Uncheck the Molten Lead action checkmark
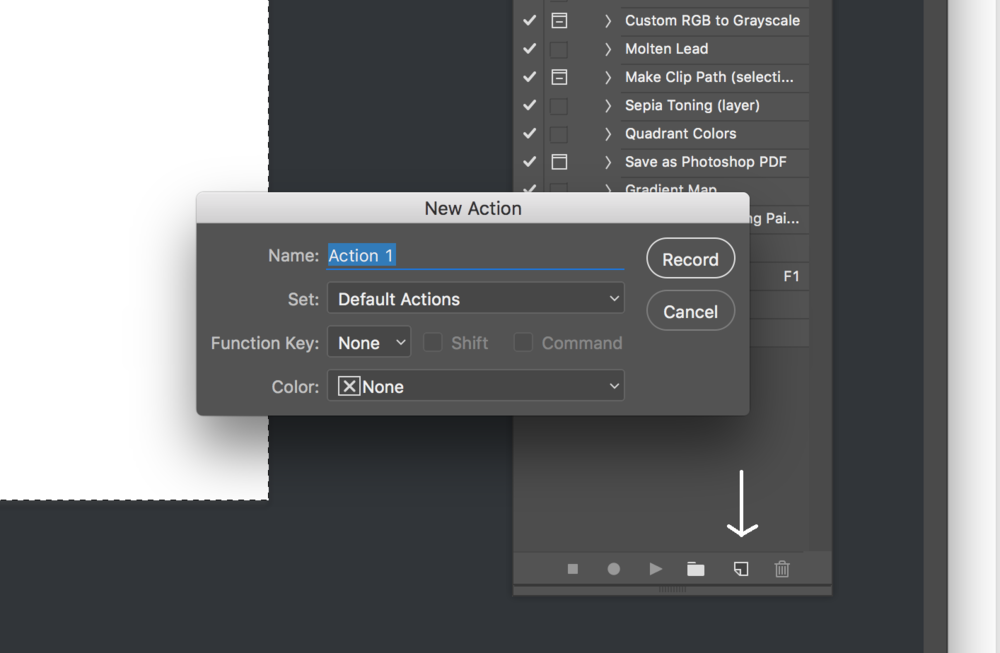The image size is (1000, 653). (x=530, y=49)
